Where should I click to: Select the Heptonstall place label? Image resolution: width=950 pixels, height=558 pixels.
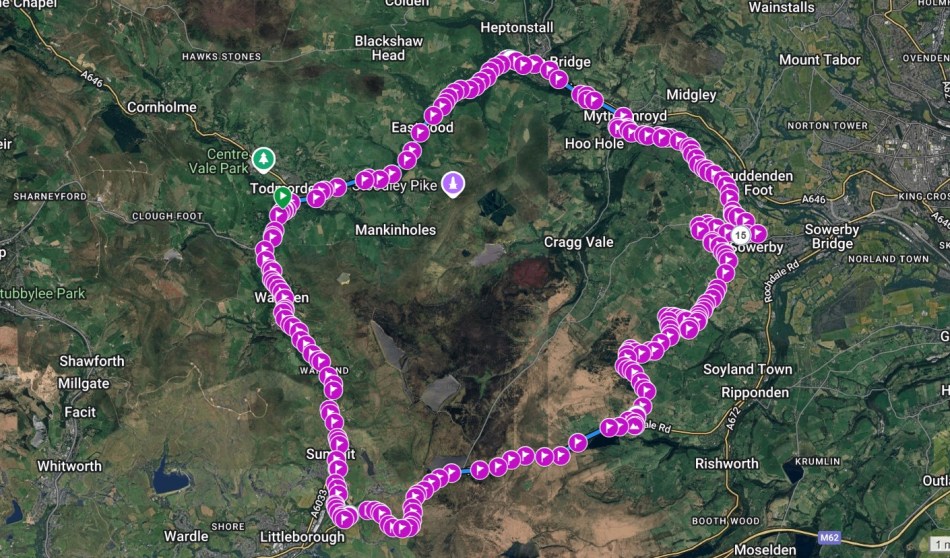[x=517, y=27]
